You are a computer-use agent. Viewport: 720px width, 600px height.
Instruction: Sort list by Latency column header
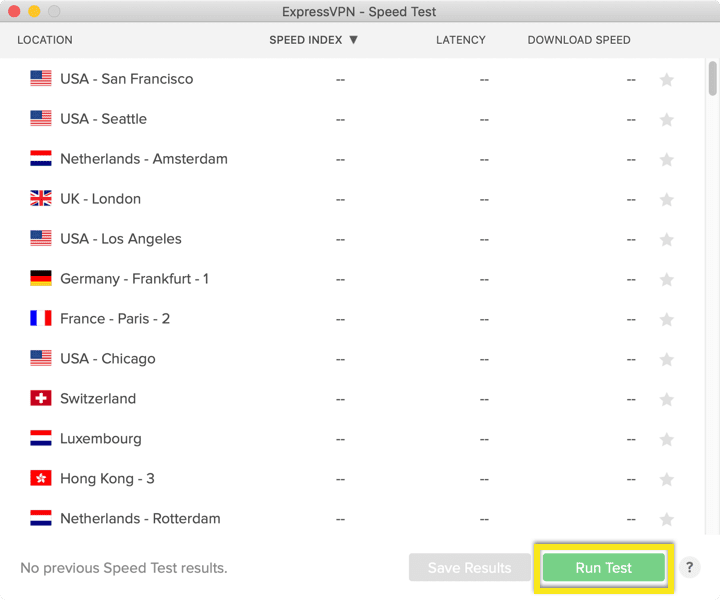tap(460, 40)
